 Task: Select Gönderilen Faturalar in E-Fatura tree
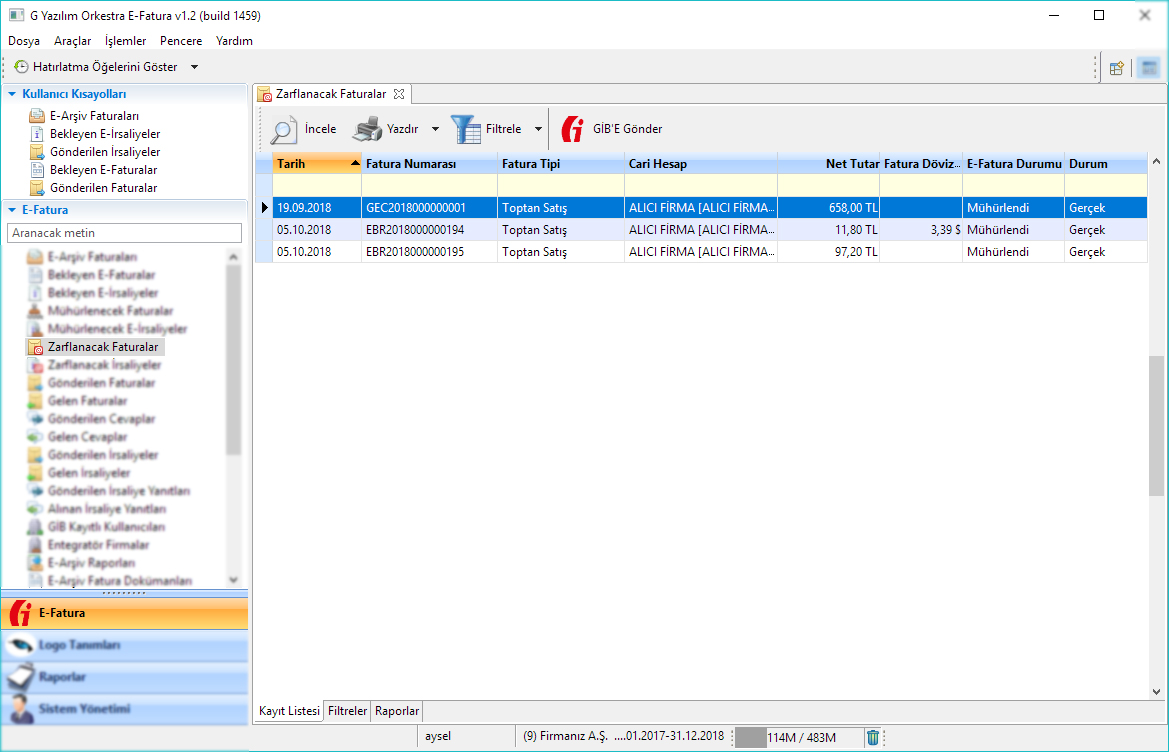(x=101, y=383)
